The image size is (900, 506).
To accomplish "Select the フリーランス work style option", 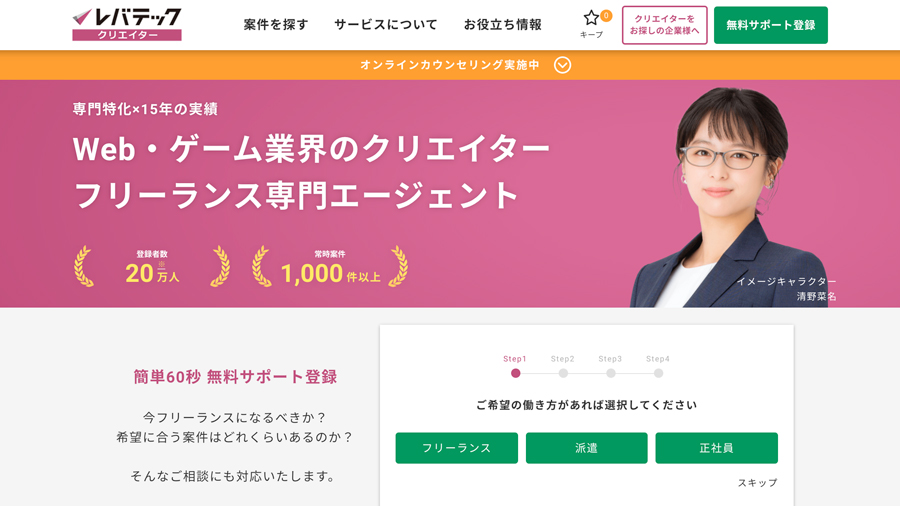I will 457,448.
